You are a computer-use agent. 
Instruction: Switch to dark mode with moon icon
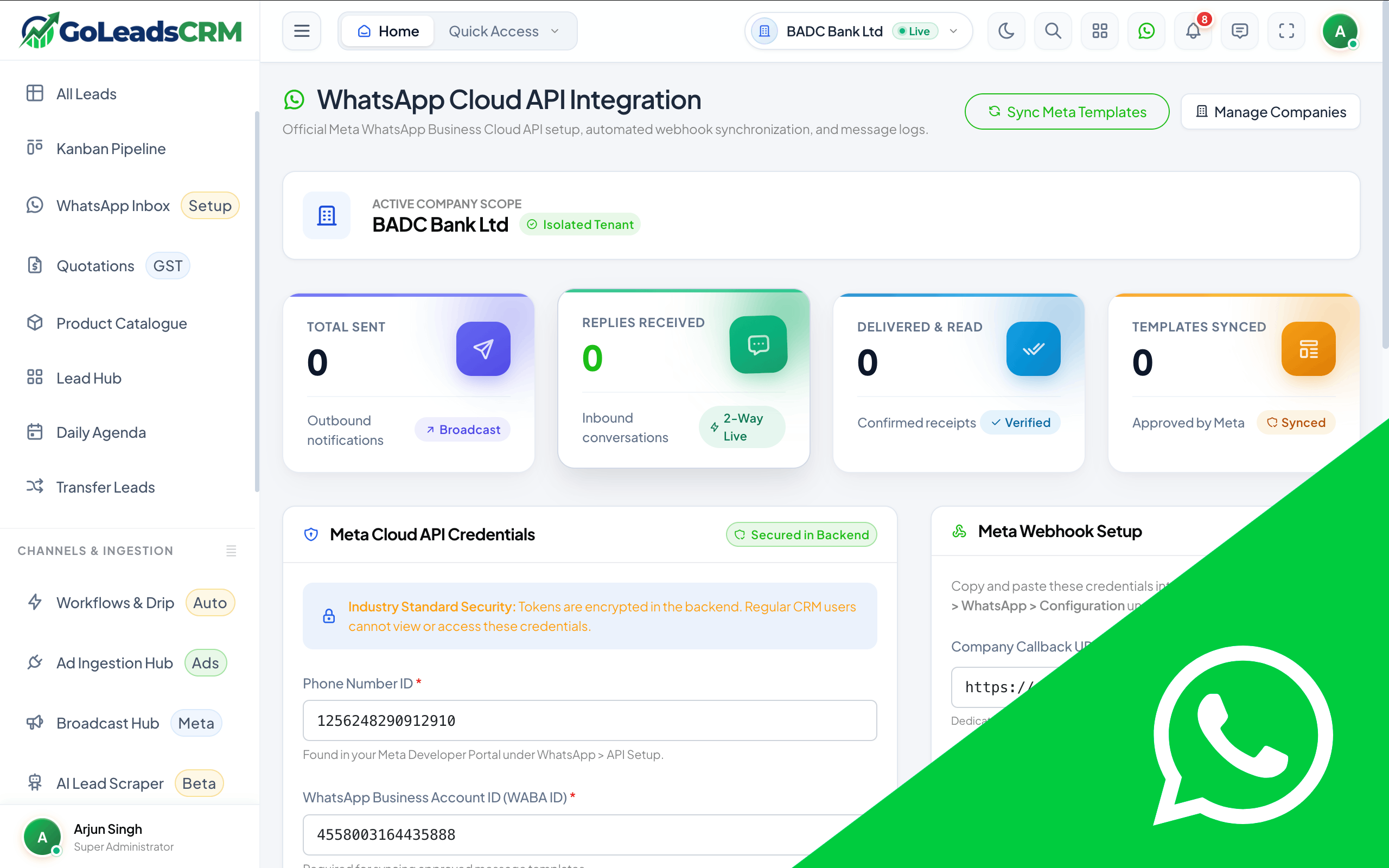click(x=1006, y=31)
